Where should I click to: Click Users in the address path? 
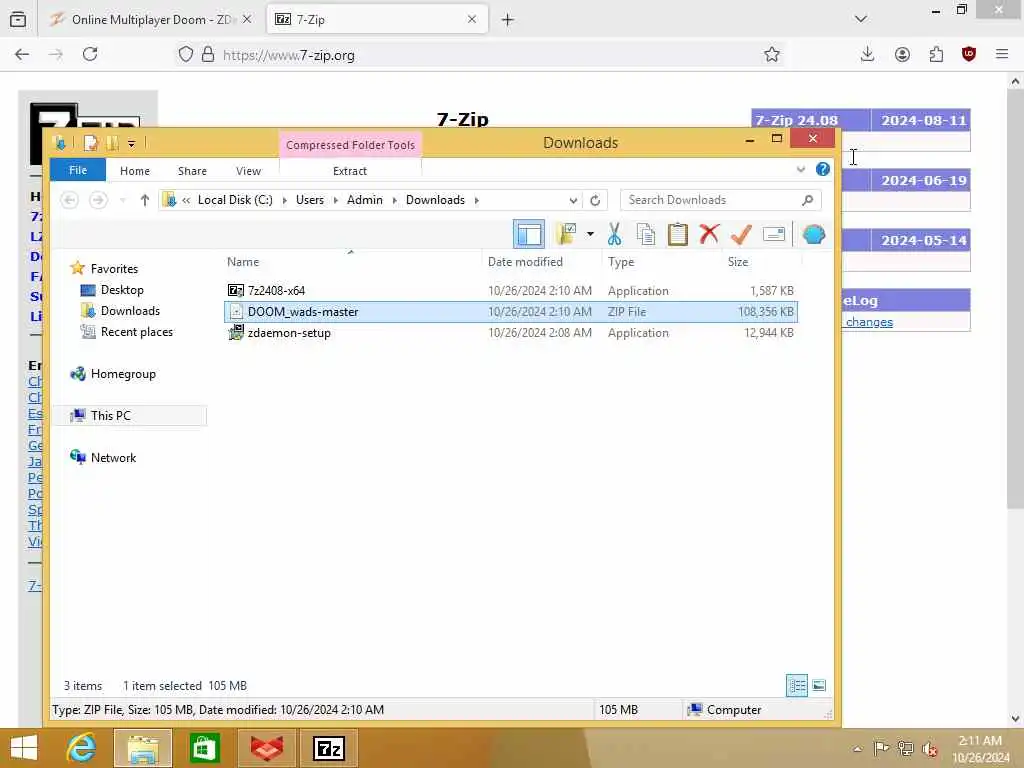coord(310,200)
